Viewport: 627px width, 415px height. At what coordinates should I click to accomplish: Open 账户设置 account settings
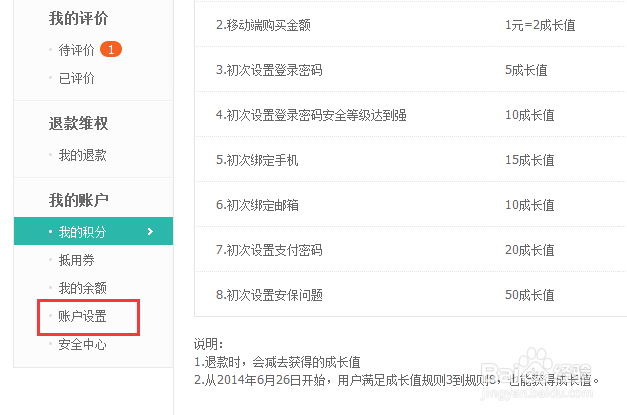click(82, 316)
